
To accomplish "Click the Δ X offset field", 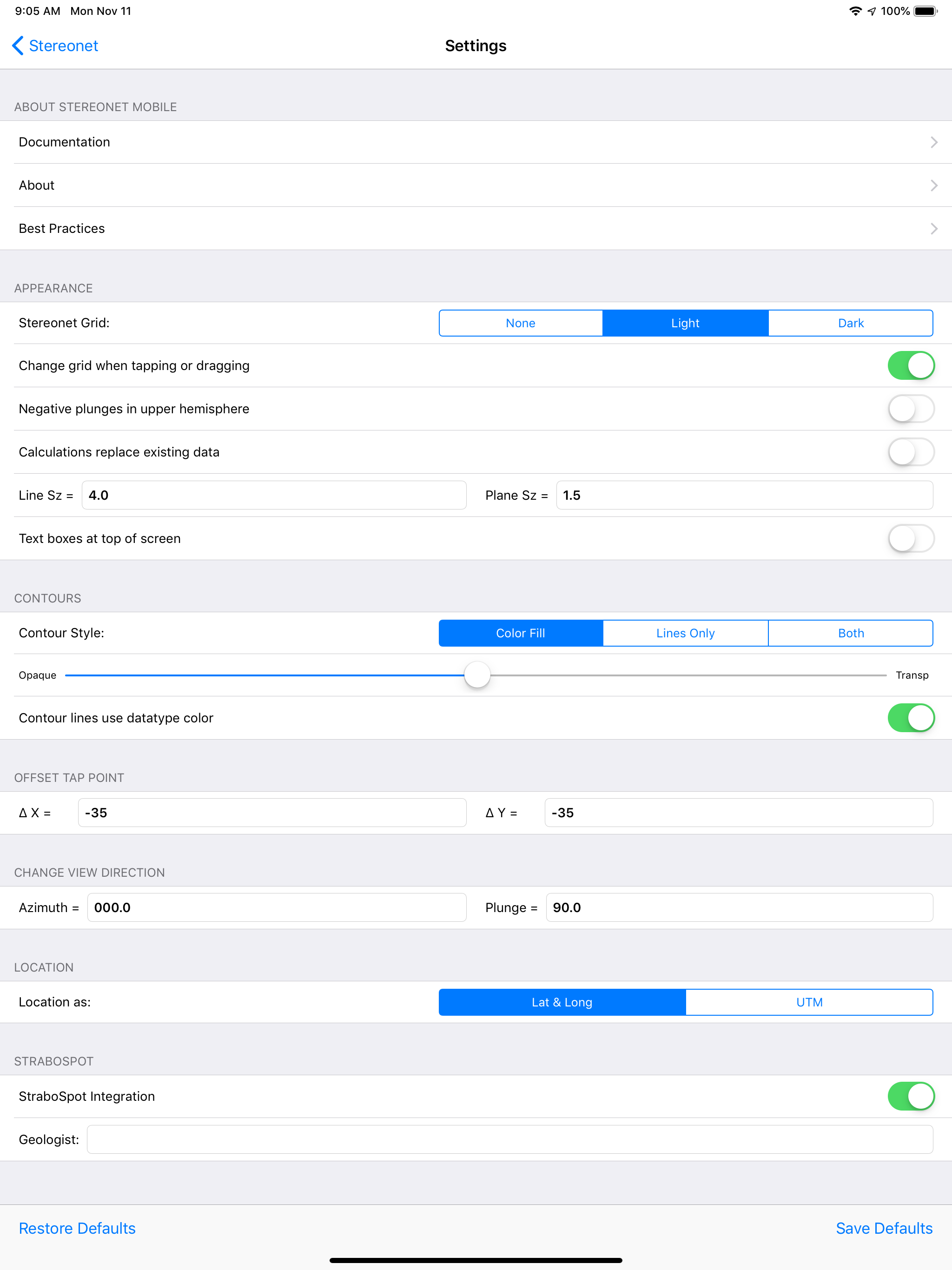I will [x=272, y=813].
